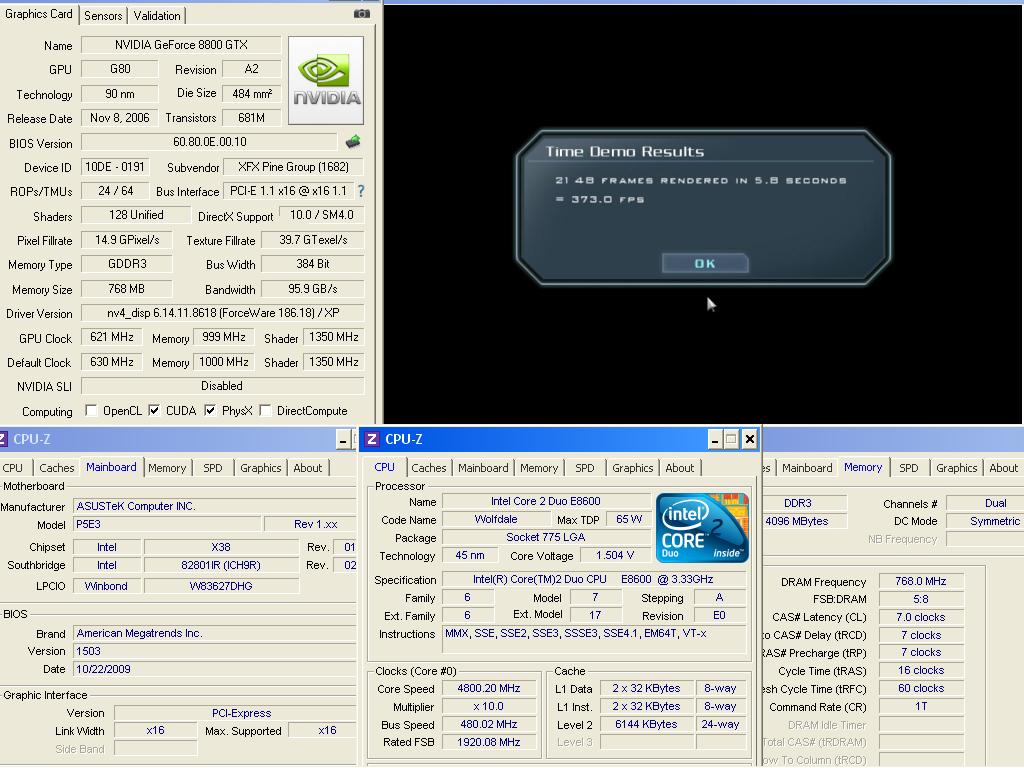Switch to the Sensors tab in GPU-Z
This screenshot has height=768, width=1024.
(103, 16)
